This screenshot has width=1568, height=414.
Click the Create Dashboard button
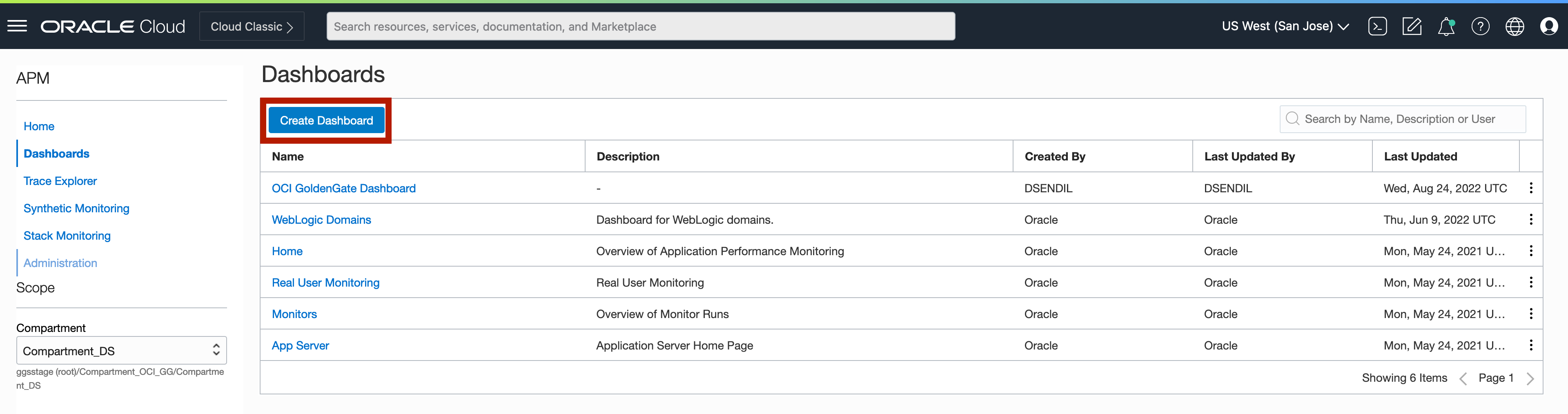(x=326, y=120)
